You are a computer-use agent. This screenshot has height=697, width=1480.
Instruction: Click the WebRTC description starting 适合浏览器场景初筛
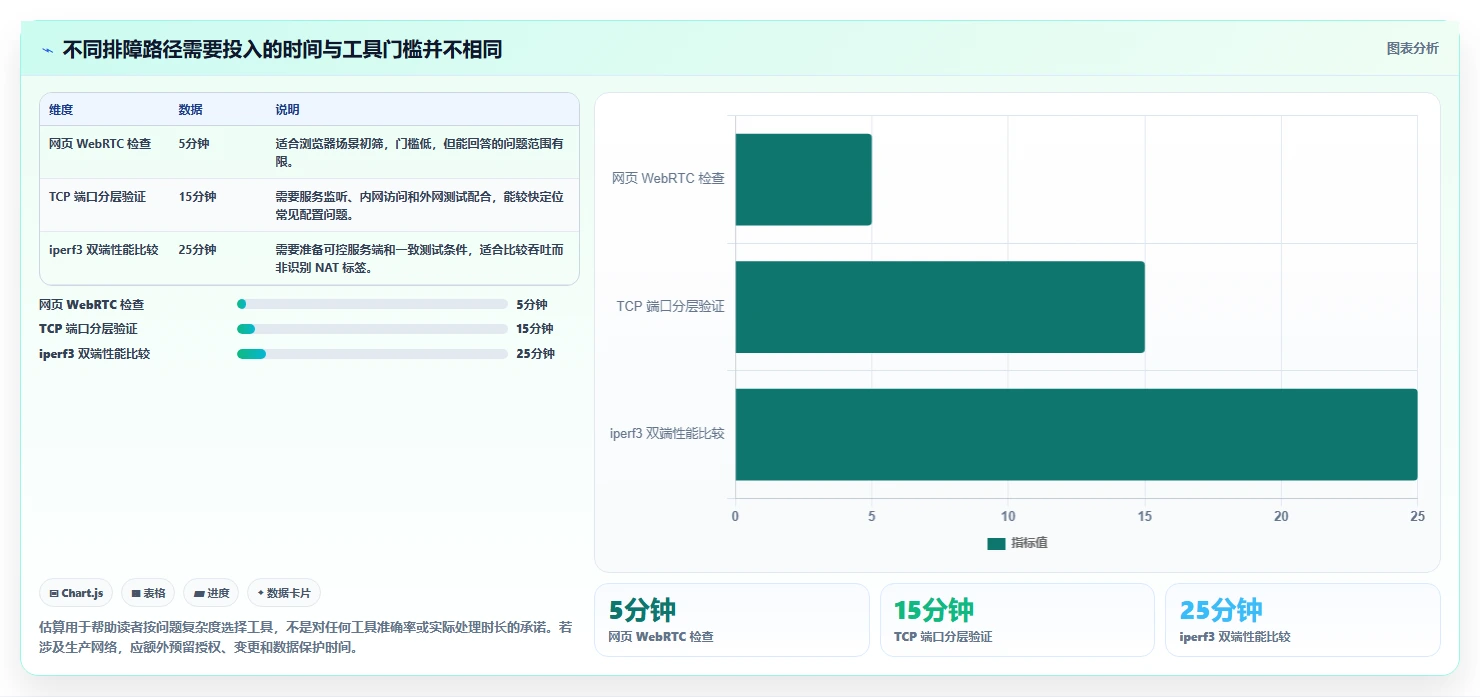coord(420,153)
